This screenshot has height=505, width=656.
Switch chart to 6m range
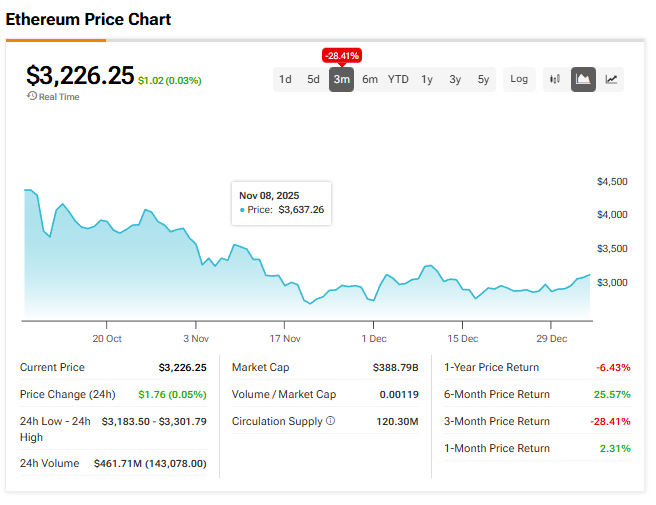[x=370, y=79]
